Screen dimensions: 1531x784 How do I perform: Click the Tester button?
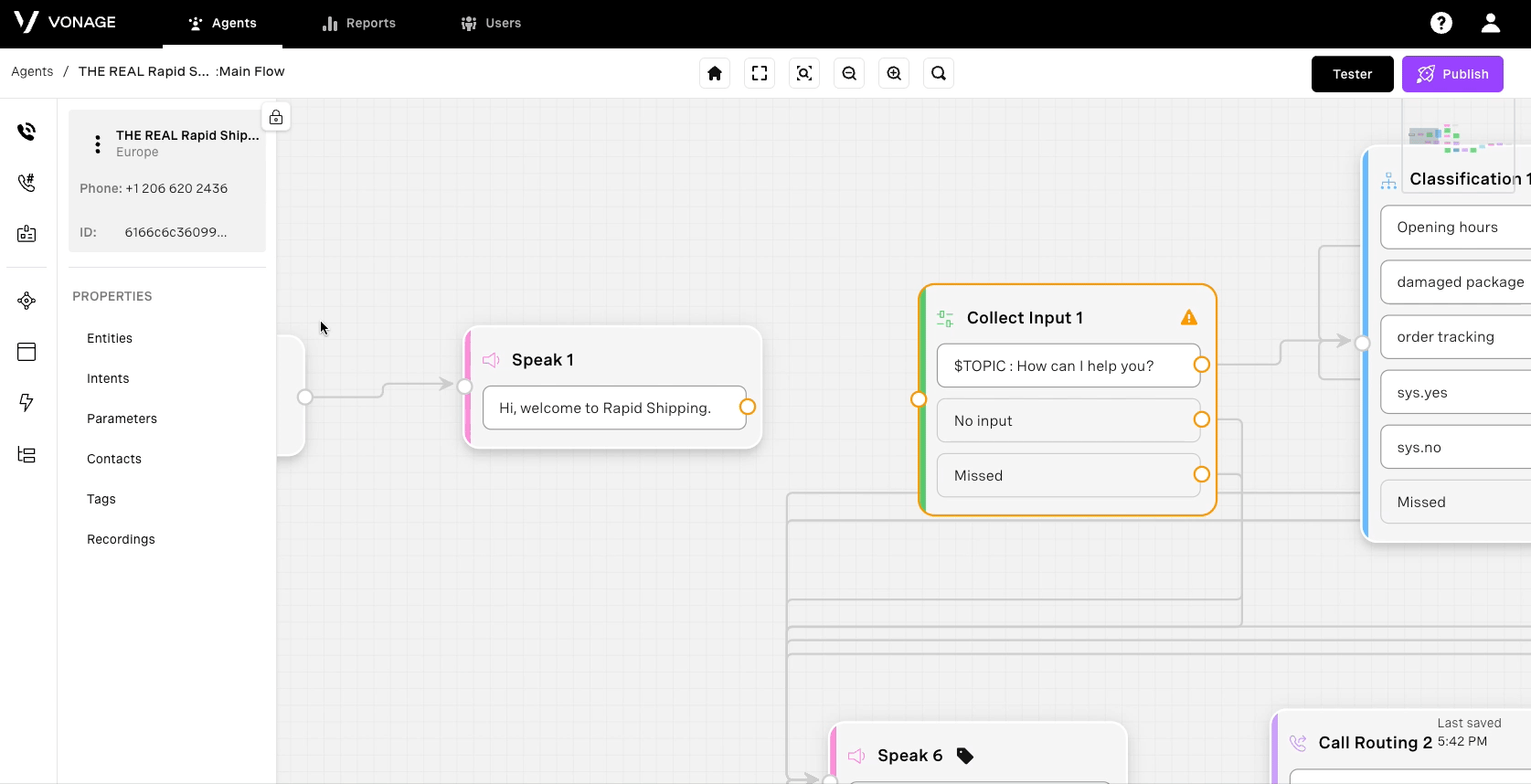click(x=1353, y=74)
